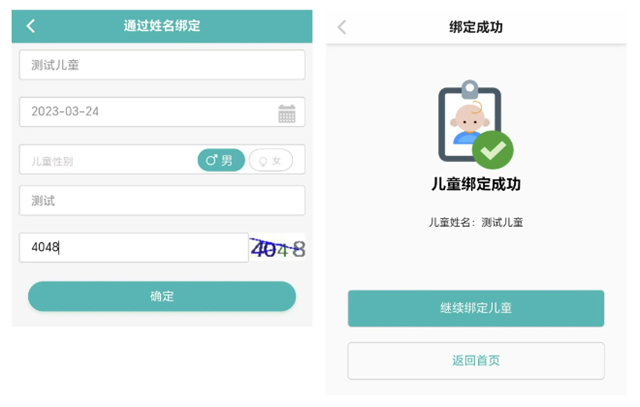Image resolution: width=640 pixels, height=407 pixels.
Task: Tap 返回首页 to return home
Action: 476,361
